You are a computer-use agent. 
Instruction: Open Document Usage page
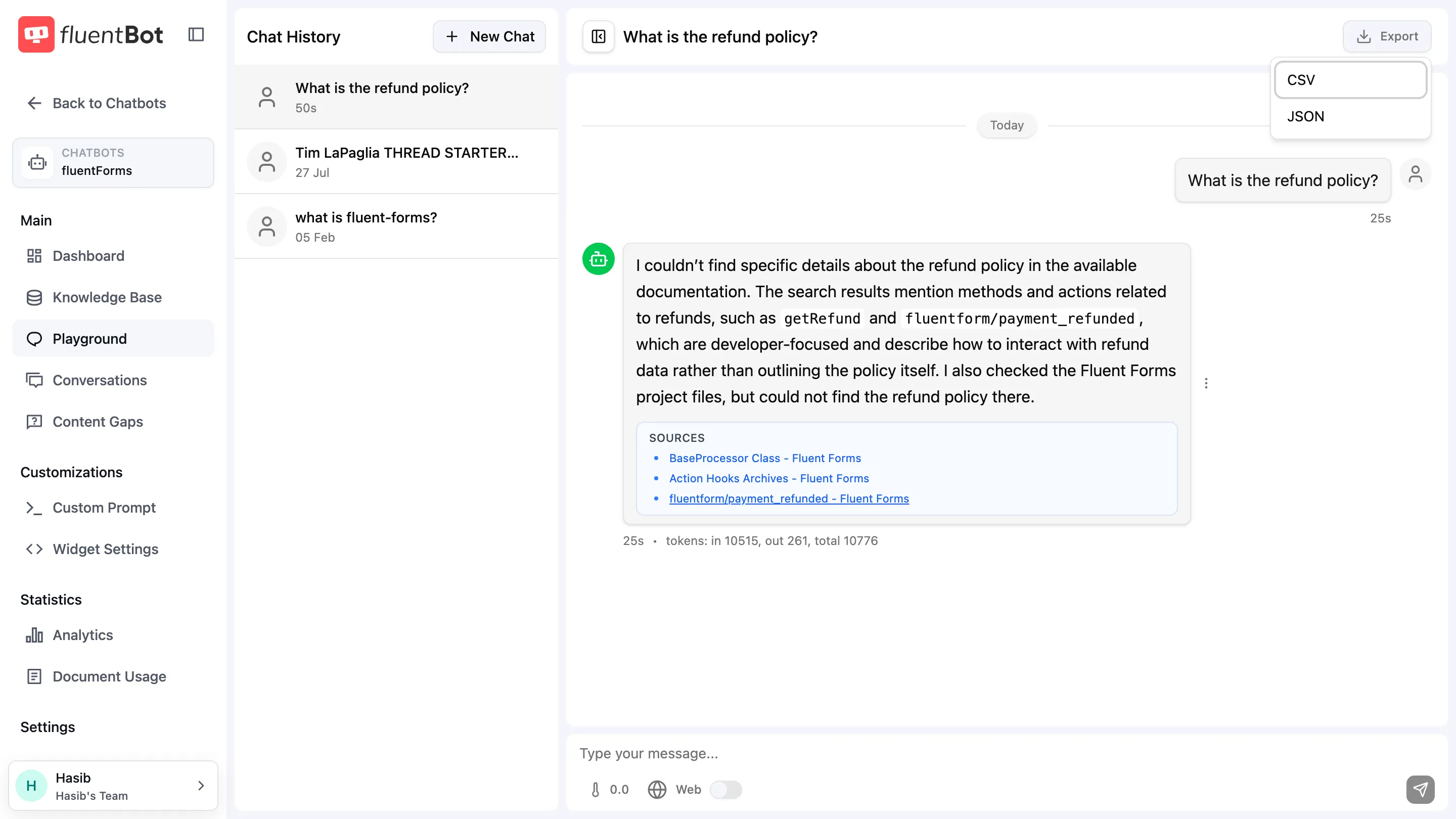click(113, 676)
